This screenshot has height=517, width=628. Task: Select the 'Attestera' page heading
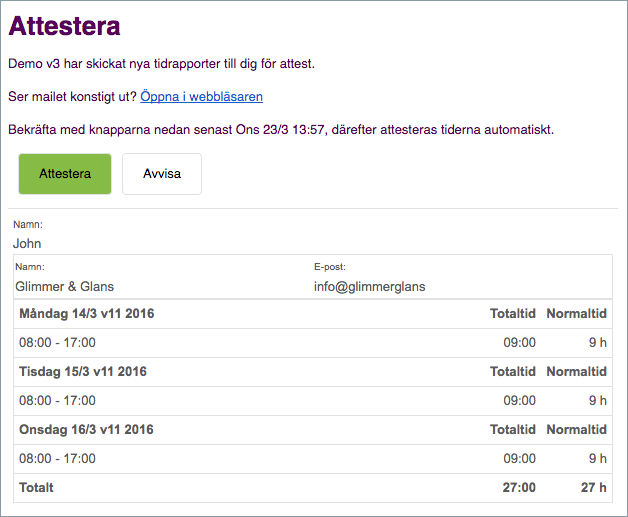[64, 26]
